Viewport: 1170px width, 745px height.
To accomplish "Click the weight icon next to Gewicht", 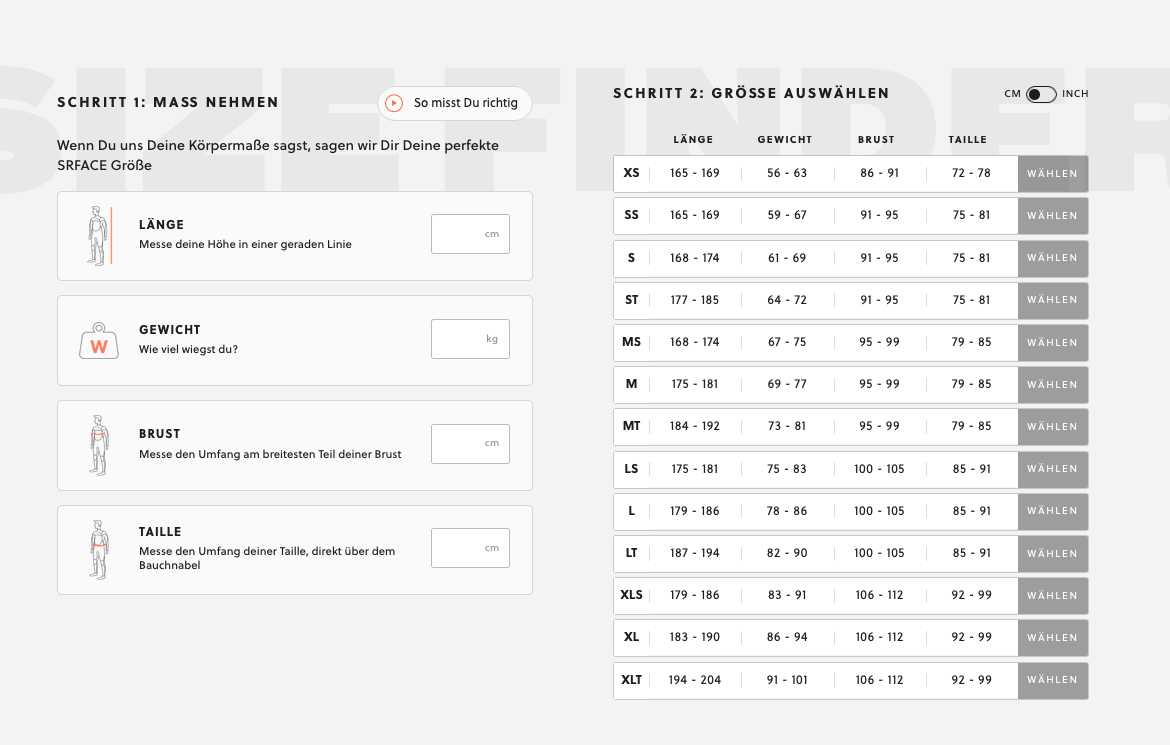I will pos(98,341).
